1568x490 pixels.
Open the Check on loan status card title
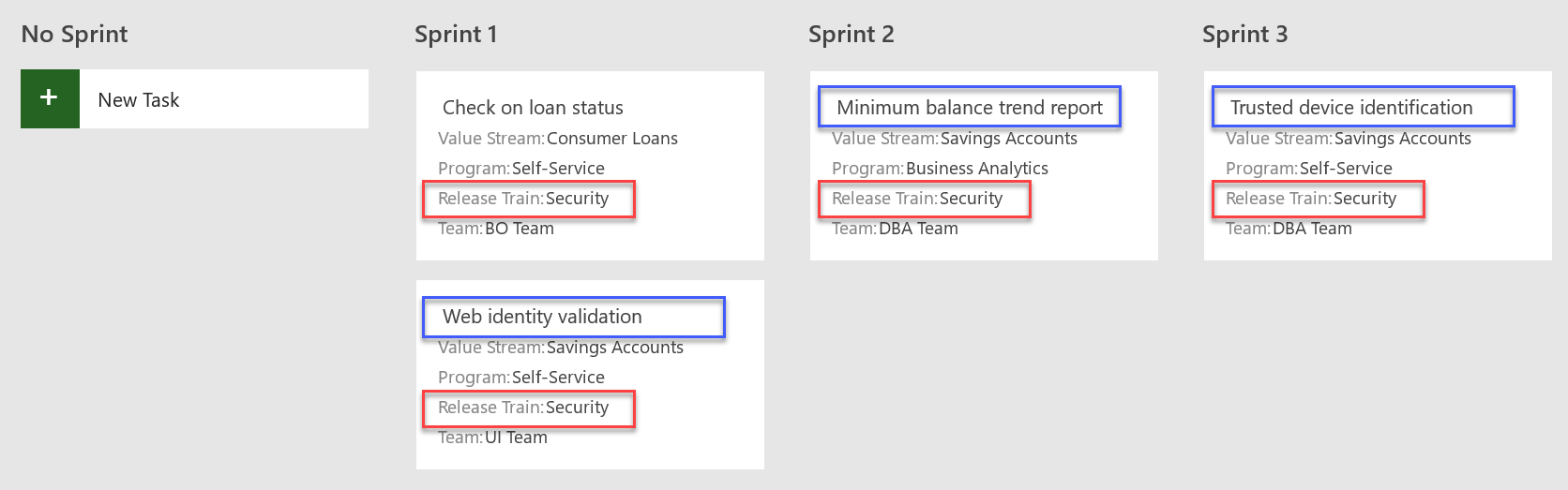pyautogui.click(x=533, y=108)
